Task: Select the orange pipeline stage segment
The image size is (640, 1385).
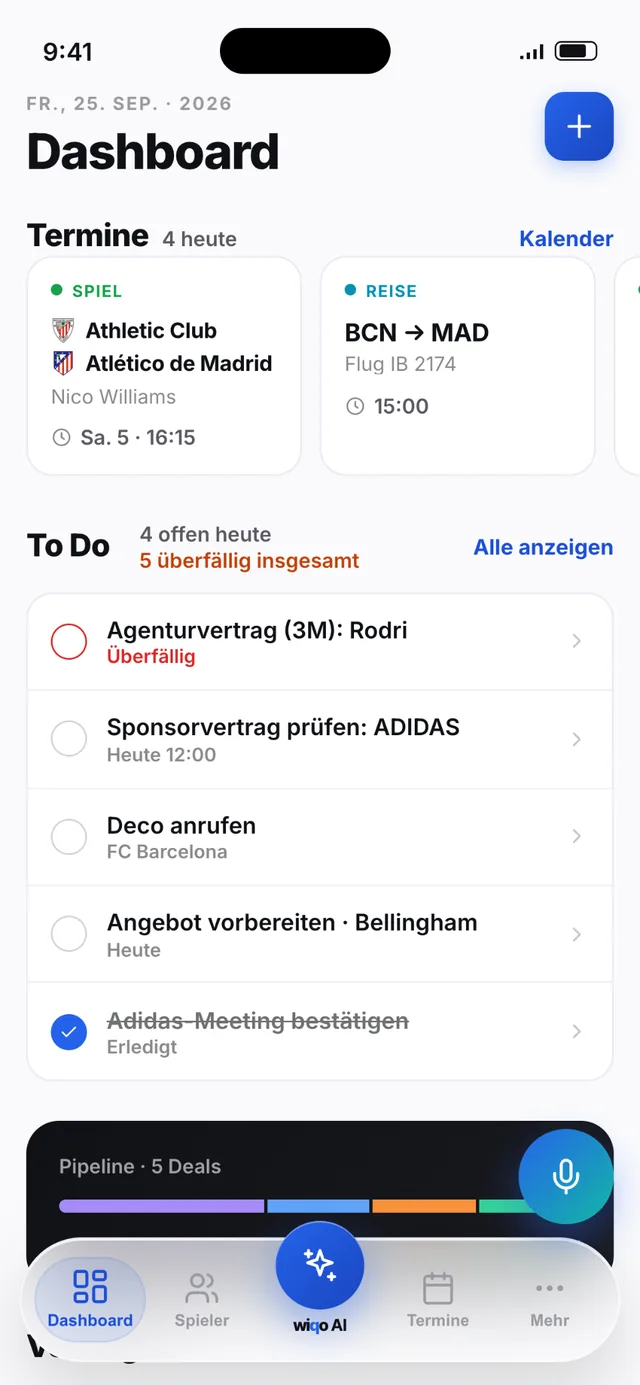Action: pyautogui.click(x=424, y=1206)
